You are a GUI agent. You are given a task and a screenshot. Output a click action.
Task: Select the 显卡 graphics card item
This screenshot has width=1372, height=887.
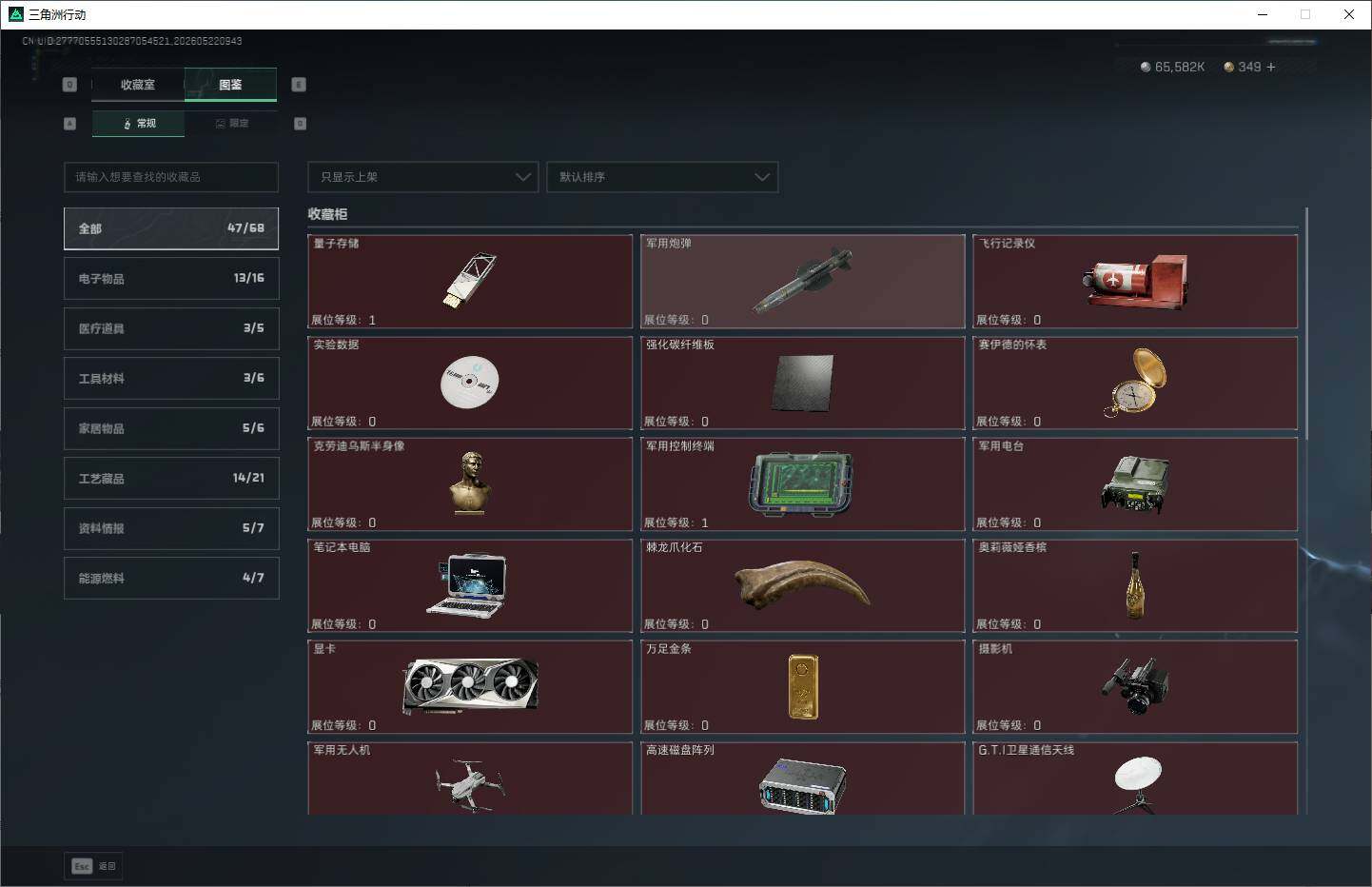(x=470, y=687)
